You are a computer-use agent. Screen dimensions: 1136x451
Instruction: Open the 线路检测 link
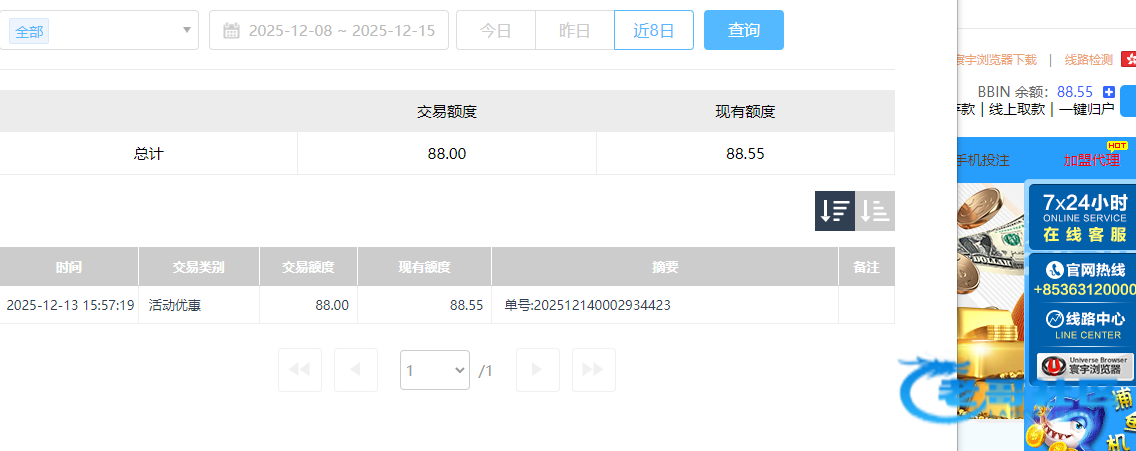[x=1088, y=60]
